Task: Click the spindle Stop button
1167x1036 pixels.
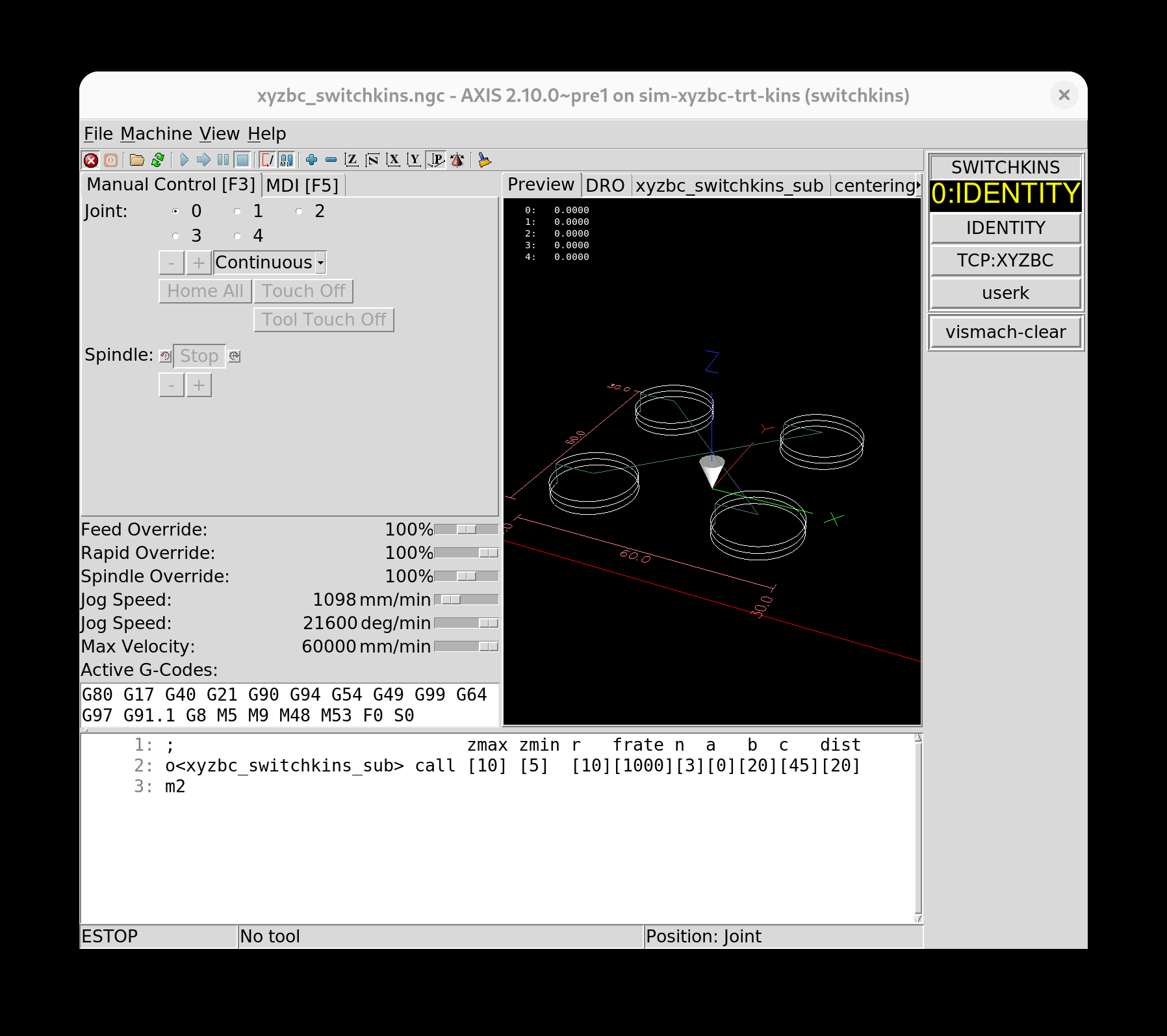Action: 199,356
